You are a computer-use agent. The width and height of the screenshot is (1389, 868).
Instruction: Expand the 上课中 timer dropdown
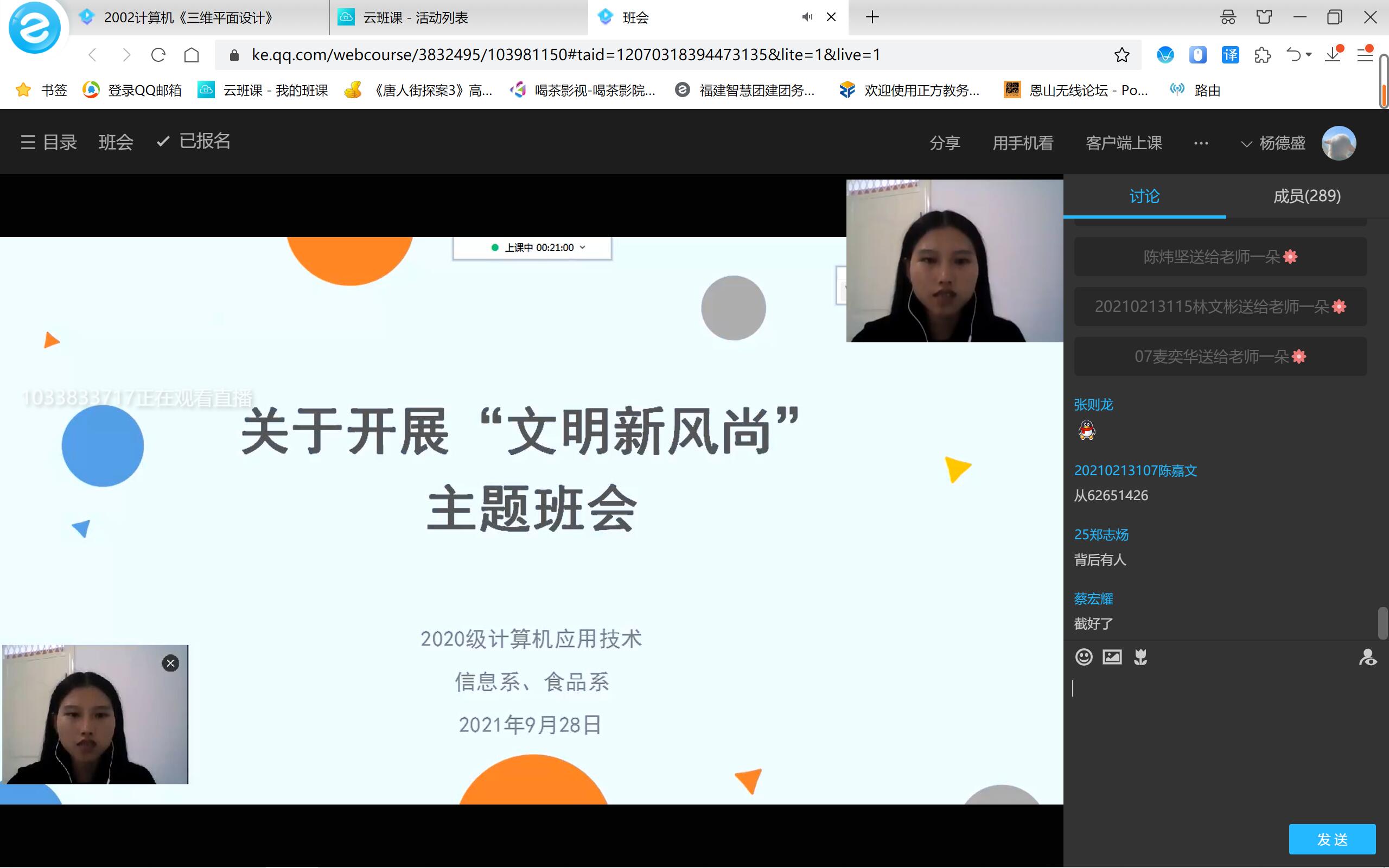coord(583,247)
